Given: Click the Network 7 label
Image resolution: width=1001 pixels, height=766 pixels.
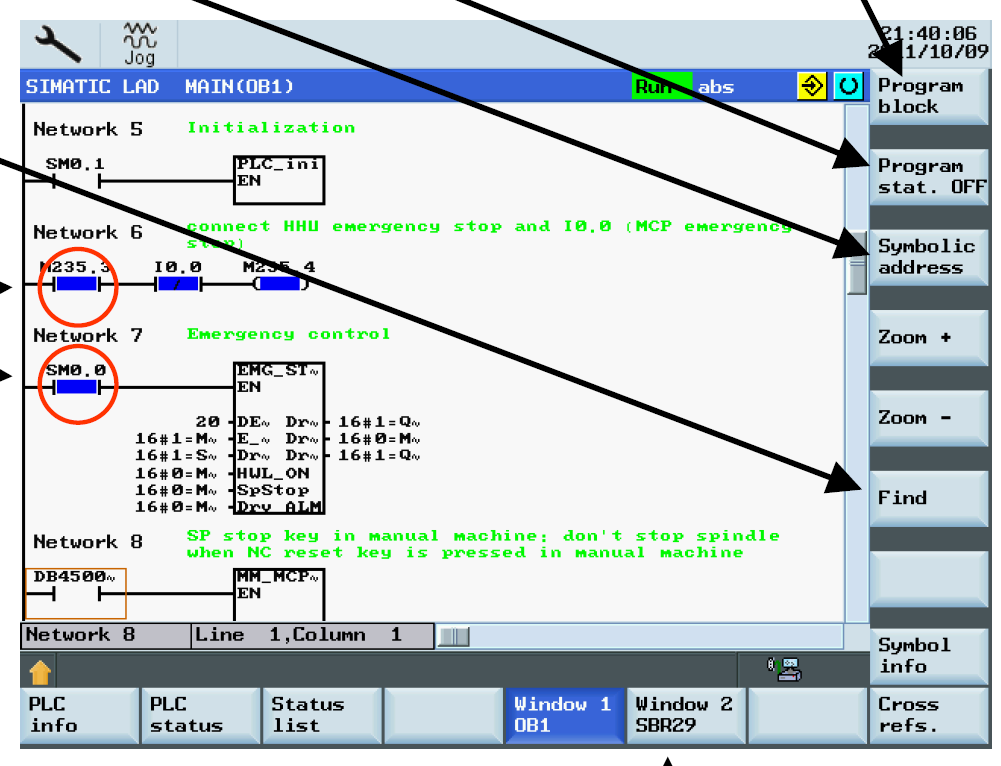Looking at the screenshot, I should pos(87,335).
